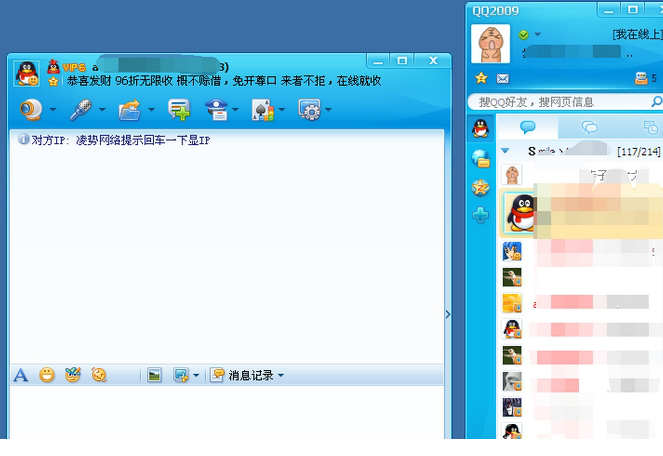Minimize the QQ2009 main panel
The width and height of the screenshot is (663, 456).
point(609,10)
